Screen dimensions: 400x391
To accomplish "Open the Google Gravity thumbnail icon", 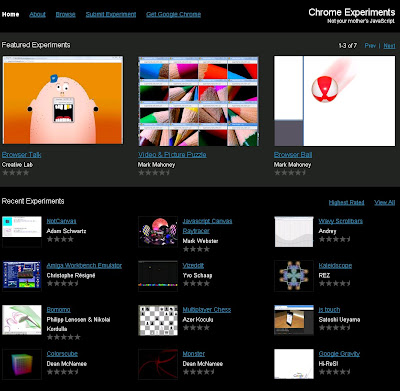I will (x=294, y=364).
